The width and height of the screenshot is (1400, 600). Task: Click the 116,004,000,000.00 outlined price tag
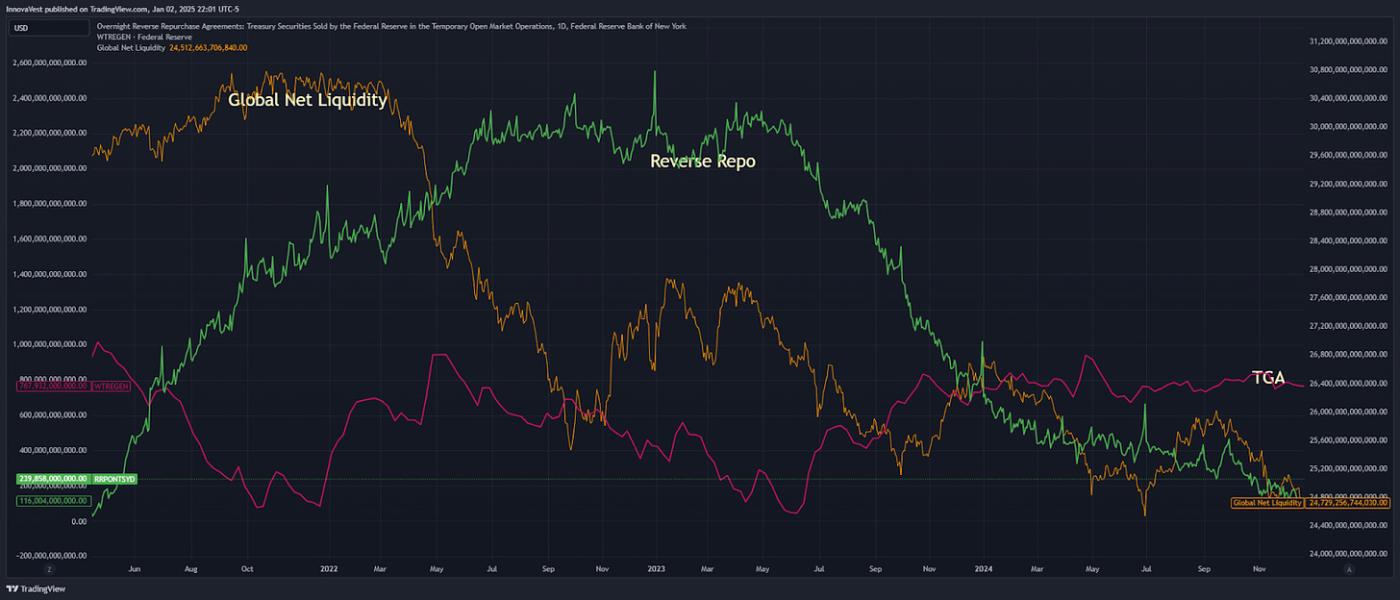[x=52, y=500]
